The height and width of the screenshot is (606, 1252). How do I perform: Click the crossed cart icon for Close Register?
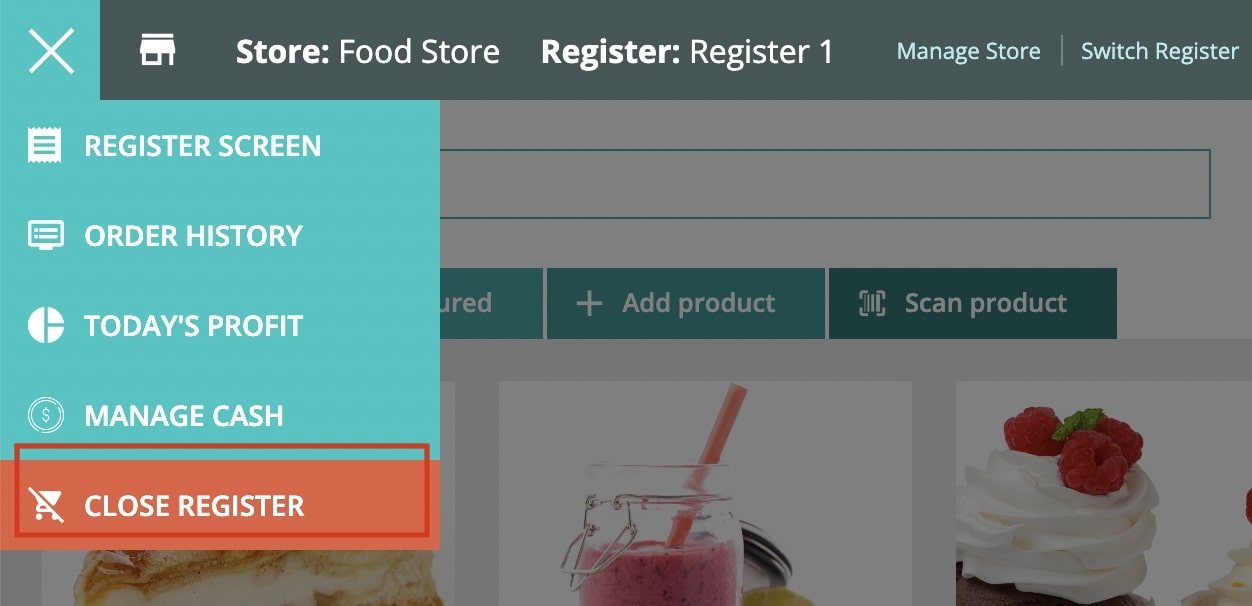click(46, 505)
